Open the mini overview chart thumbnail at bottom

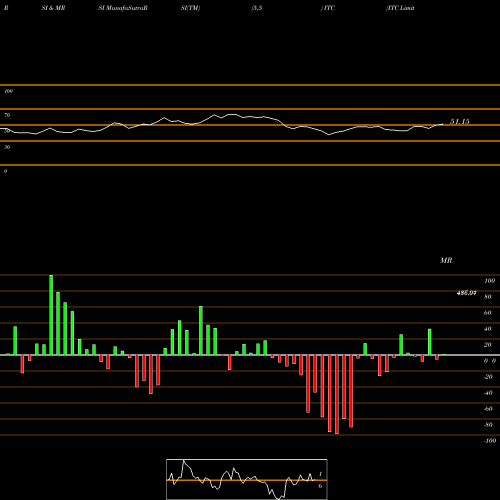click(247, 479)
